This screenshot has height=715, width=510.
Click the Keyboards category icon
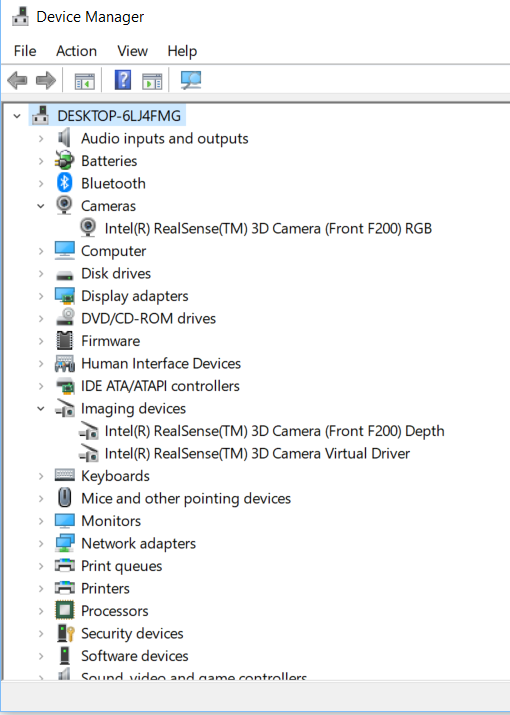[64, 475]
